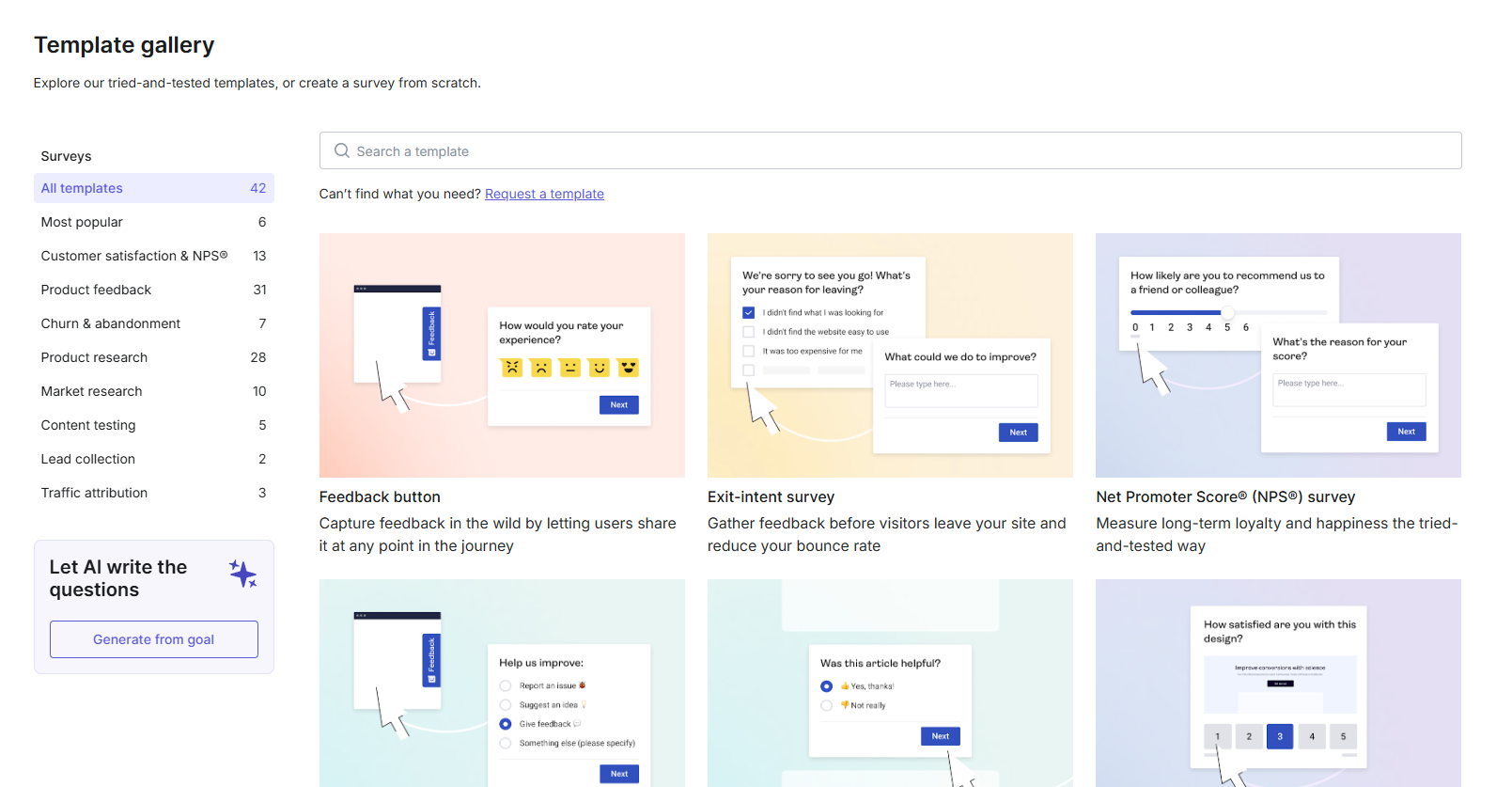Open the Traffic attribution category
Image resolution: width=1512 pixels, height=787 pixels.
click(x=154, y=493)
